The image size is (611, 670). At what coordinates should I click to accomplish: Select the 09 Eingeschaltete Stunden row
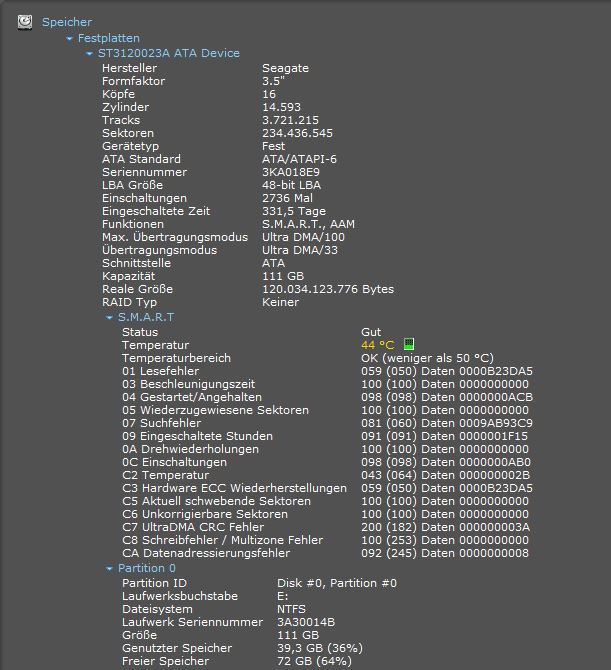[197, 436]
